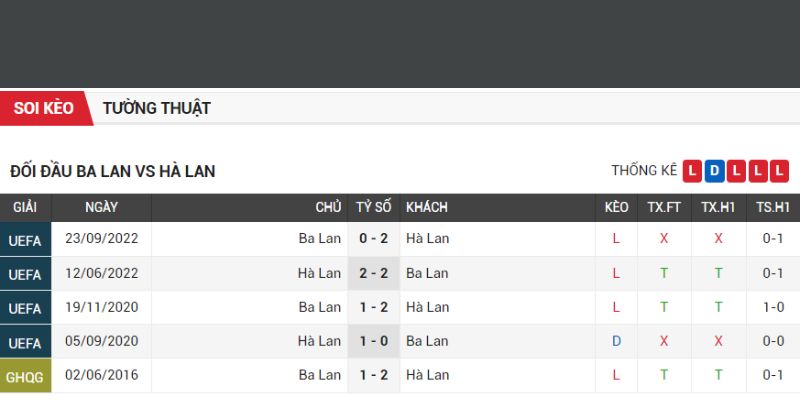This screenshot has height=400, width=800.
Task: Click the blue D result in KÈO column
Action: [617, 341]
